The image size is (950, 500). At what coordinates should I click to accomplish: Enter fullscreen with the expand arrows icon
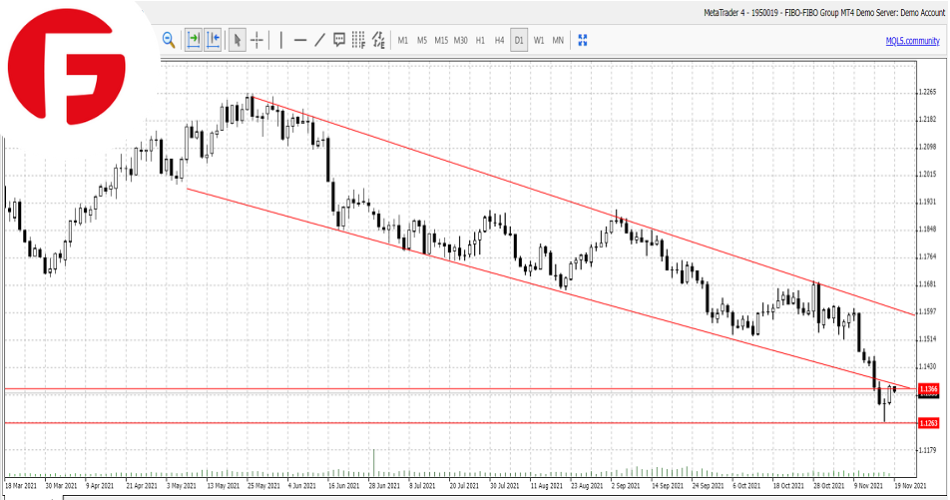583,40
